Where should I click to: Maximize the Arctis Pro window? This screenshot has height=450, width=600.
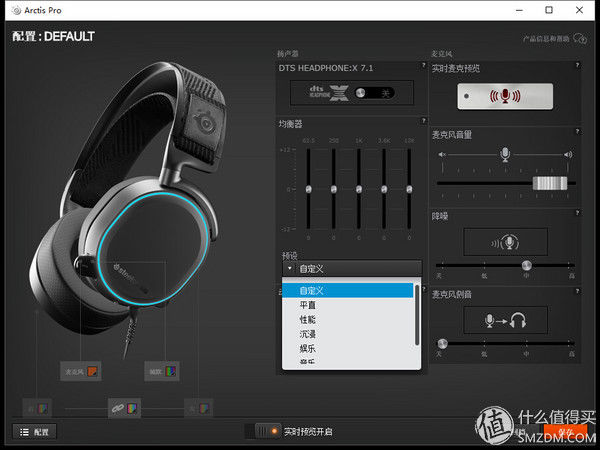pyautogui.click(x=549, y=10)
